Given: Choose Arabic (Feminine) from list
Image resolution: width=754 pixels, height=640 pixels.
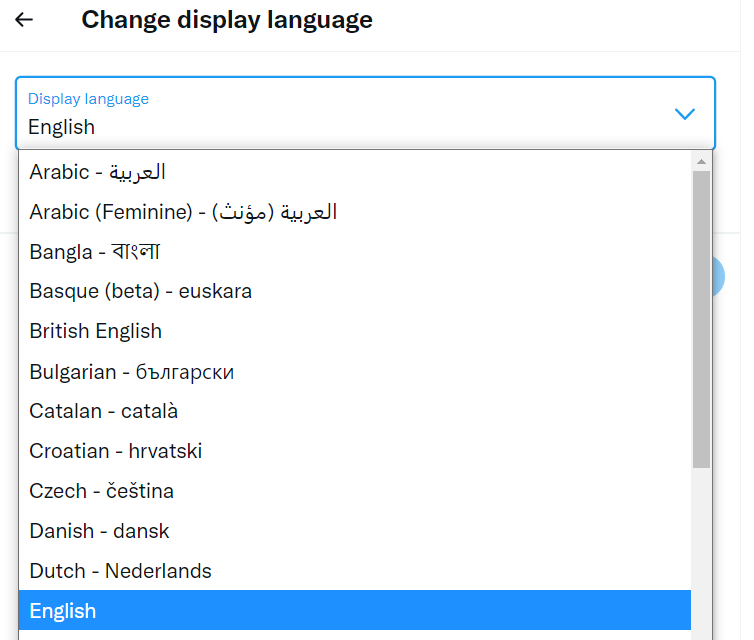Looking at the screenshot, I should [x=355, y=212].
